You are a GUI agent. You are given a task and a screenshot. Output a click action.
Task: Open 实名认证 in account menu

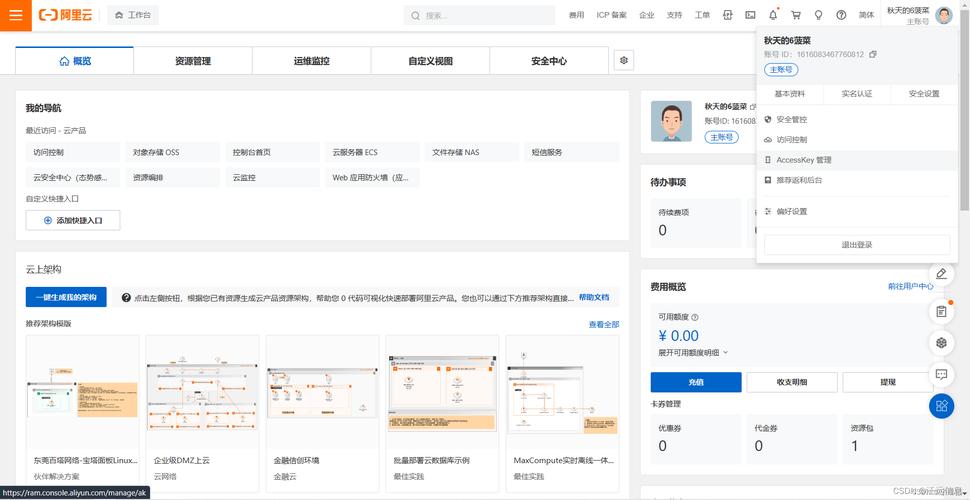pos(857,94)
